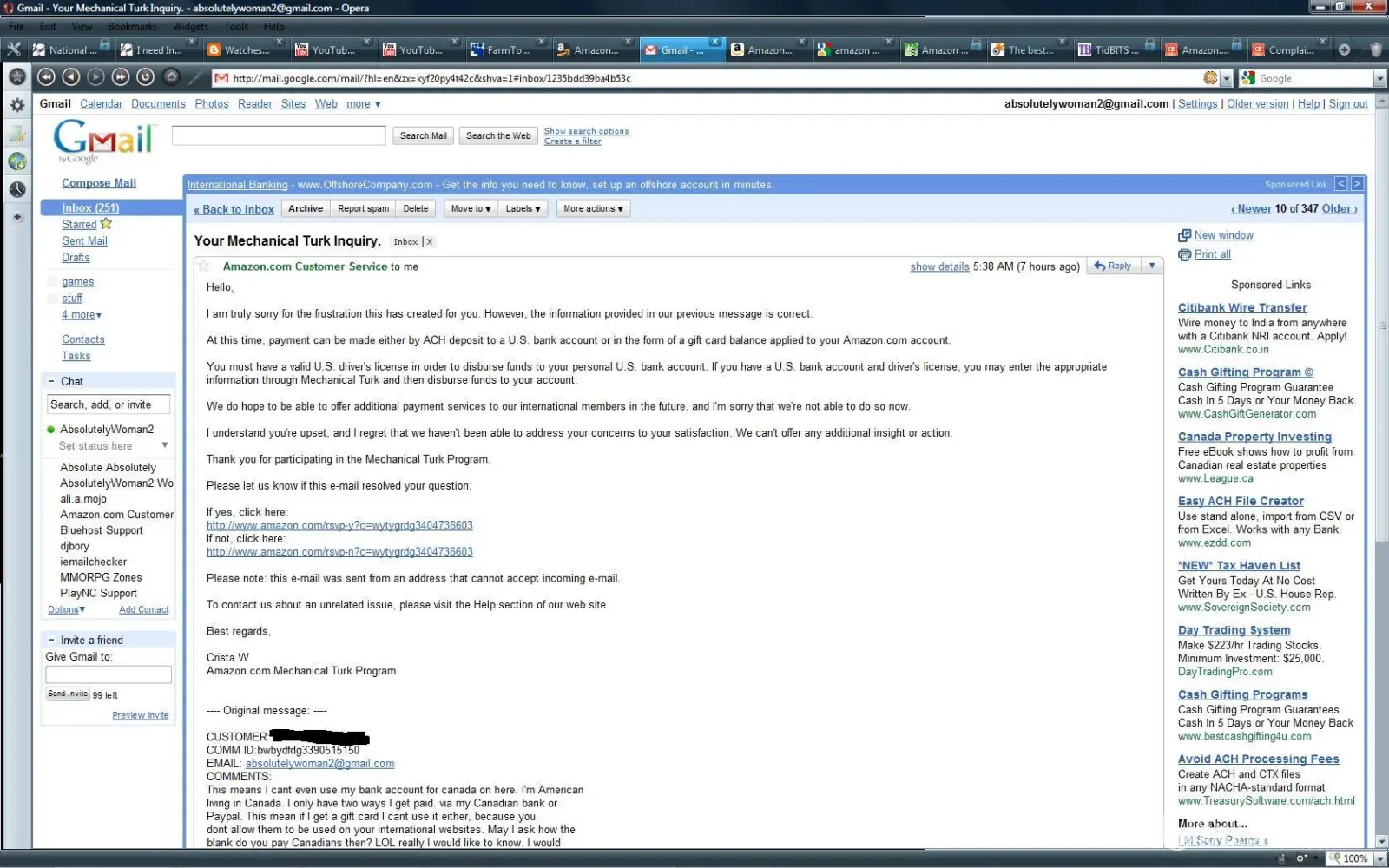Open the History clock panel icon
Viewport: 1389px width, 868px height.
click(x=16, y=189)
